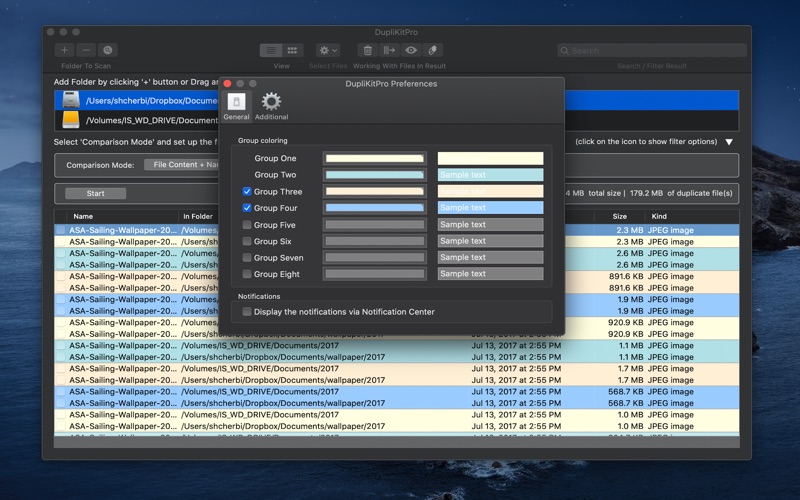Check the first result row checkbox (2.3 MB, selected)
This screenshot has width=800, height=500.
pyautogui.click(x=61, y=230)
